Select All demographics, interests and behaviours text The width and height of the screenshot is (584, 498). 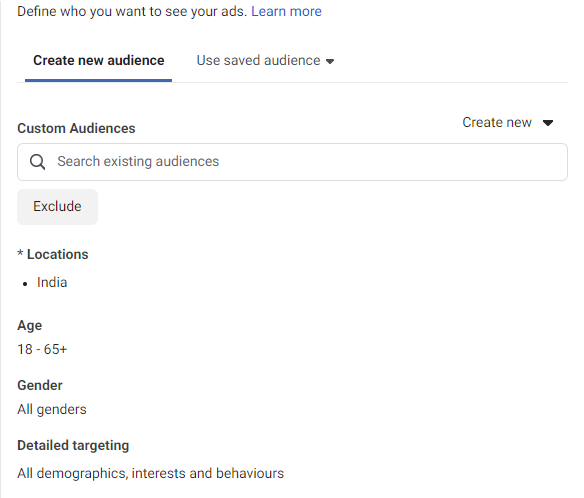click(x=150, y=473)
